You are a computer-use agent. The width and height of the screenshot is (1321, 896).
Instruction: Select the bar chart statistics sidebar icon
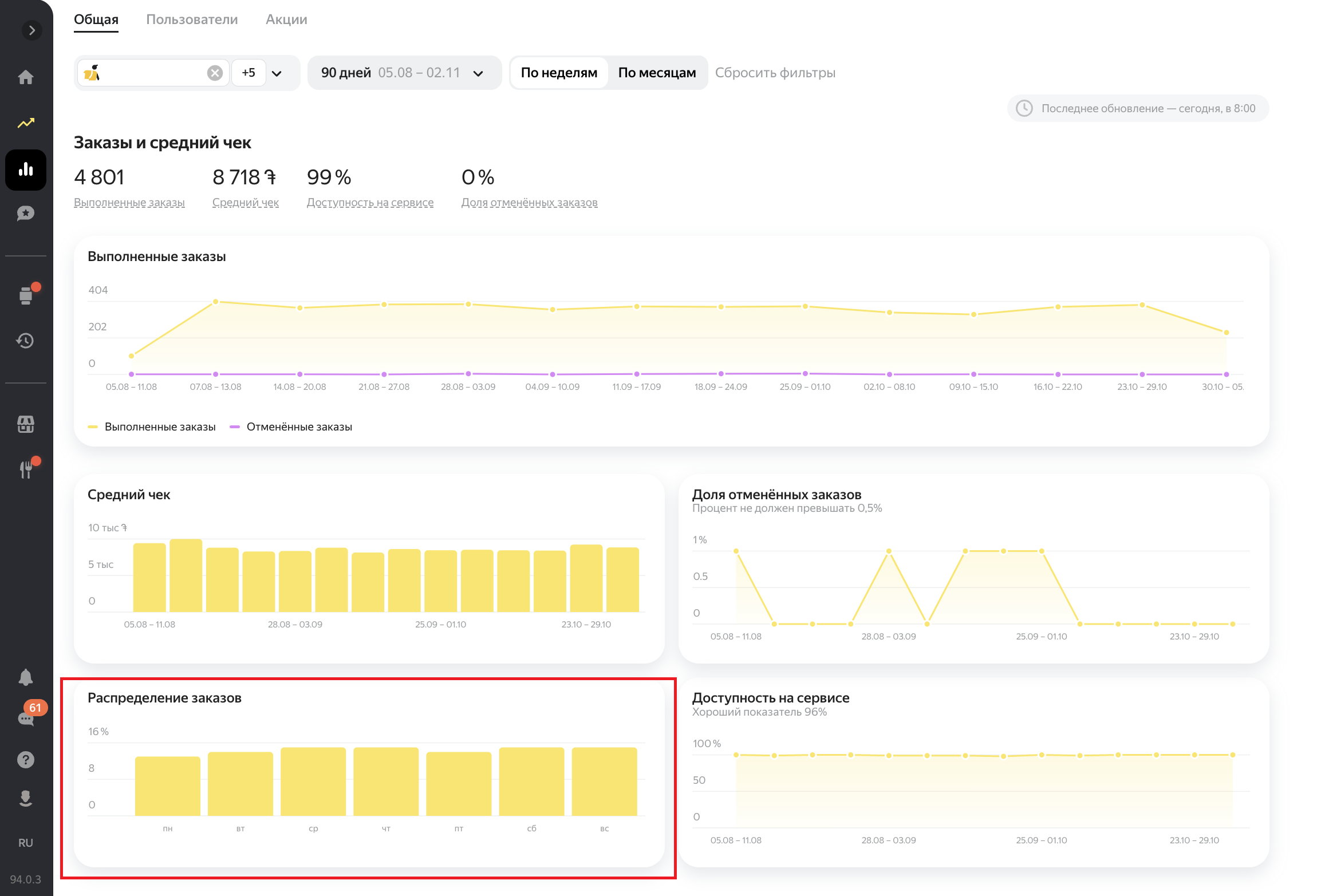pos(26,170)
